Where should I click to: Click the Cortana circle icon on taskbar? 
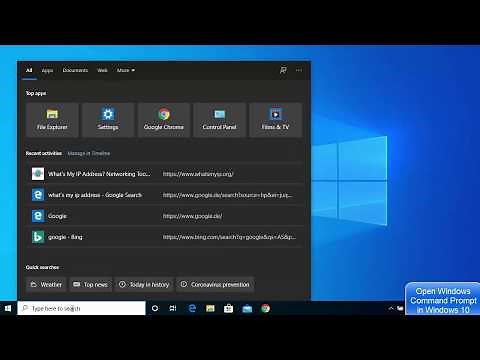(155, 308)
